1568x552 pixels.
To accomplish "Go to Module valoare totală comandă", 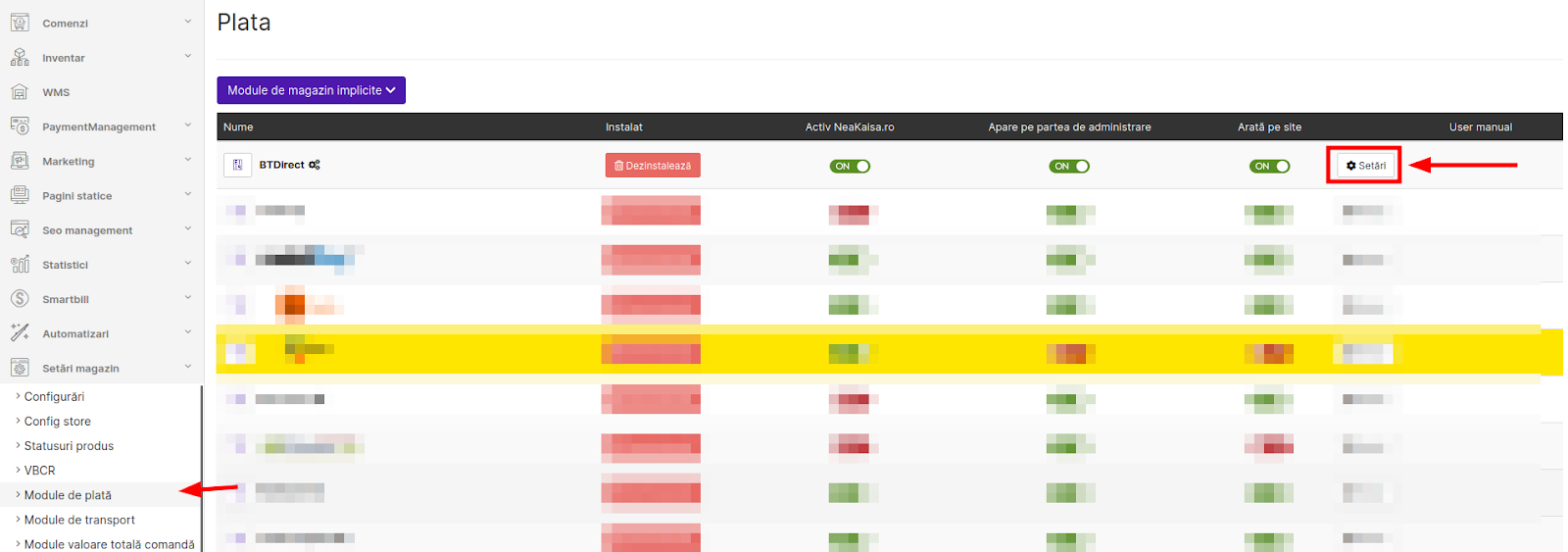I will coord(109,544).
